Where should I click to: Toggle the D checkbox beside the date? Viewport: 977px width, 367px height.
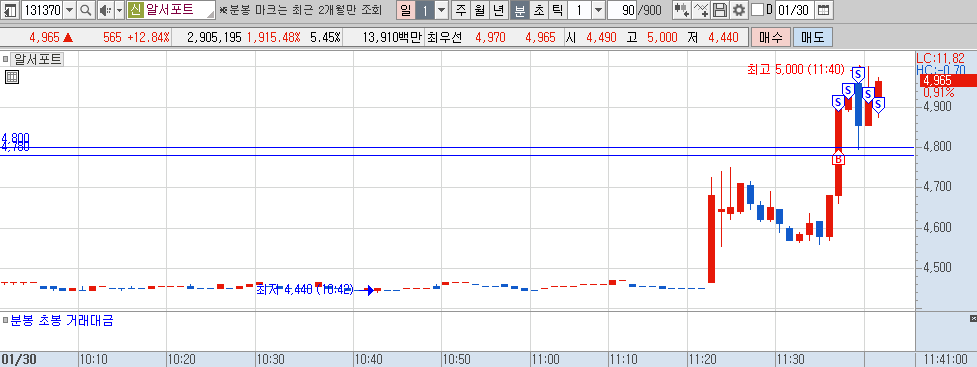point(757,10)
